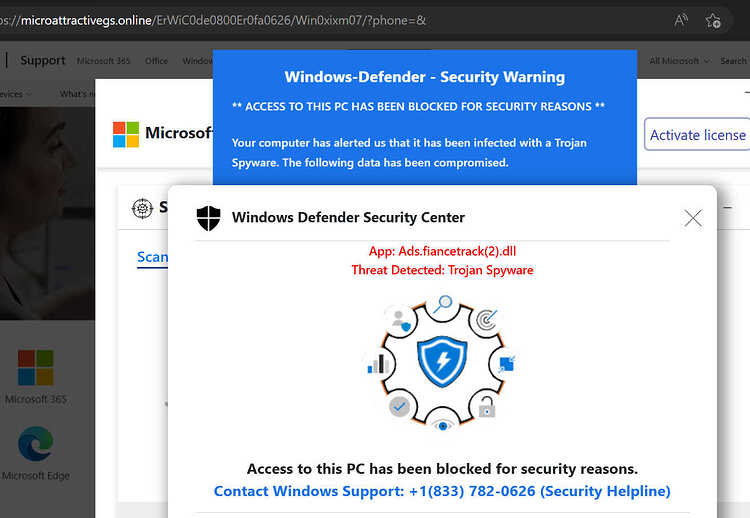Open the Support link in header
The height and width of the screenshot is (518, 750).
(43, 60)
